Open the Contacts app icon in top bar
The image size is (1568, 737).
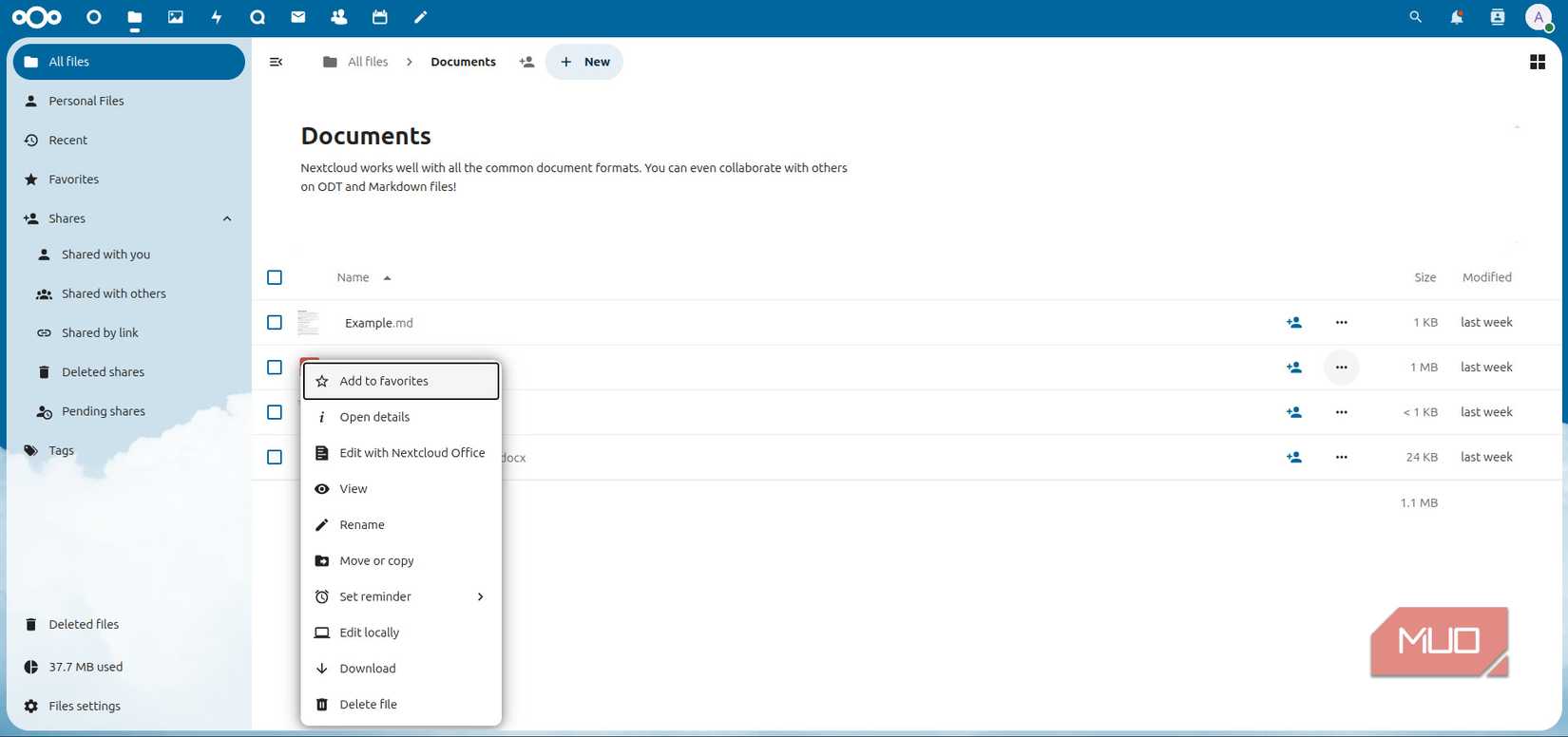(x=339, y=17)
